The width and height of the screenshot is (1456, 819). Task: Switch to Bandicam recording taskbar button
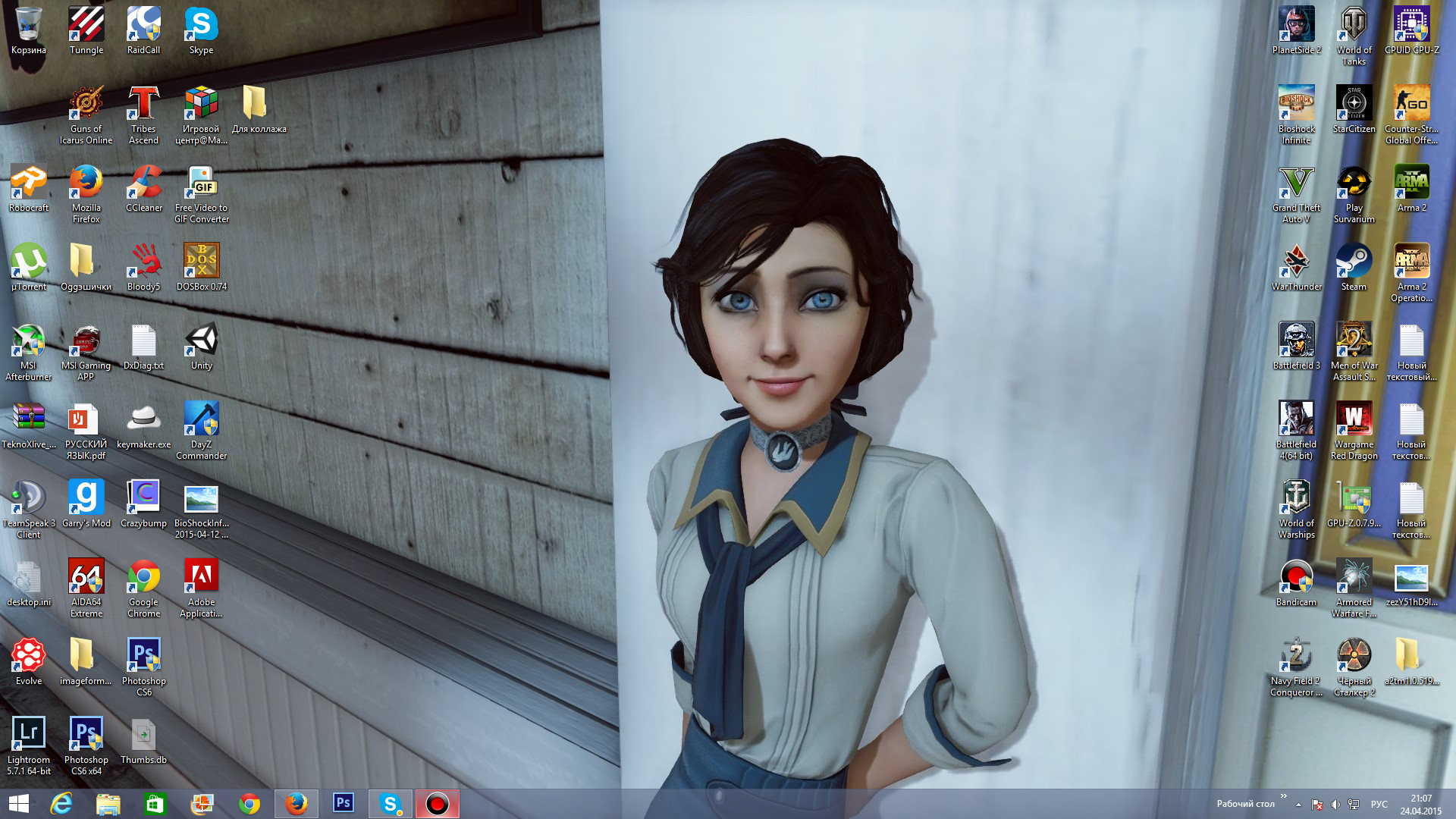pos(437,804)
